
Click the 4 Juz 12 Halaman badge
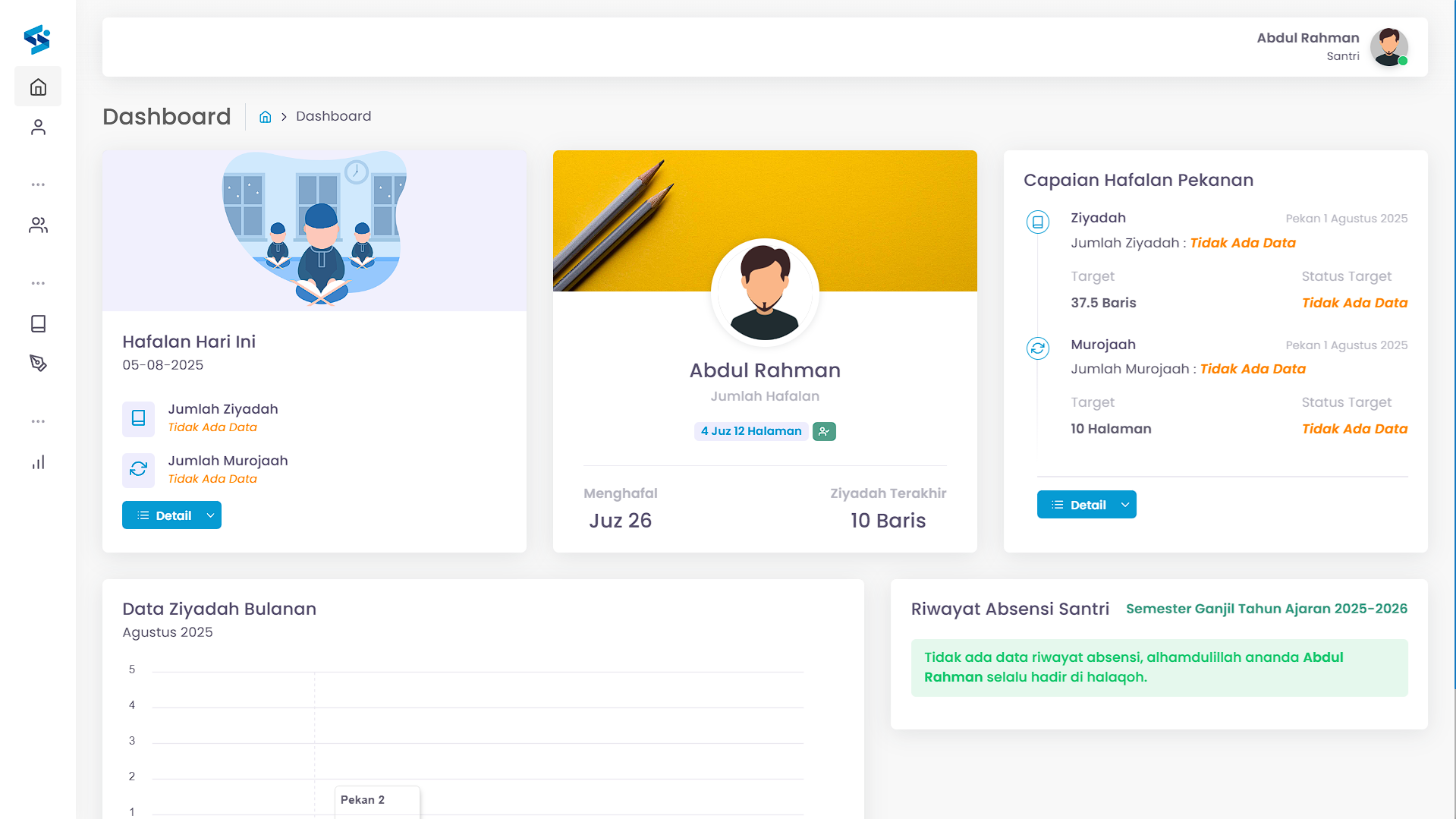750,431
